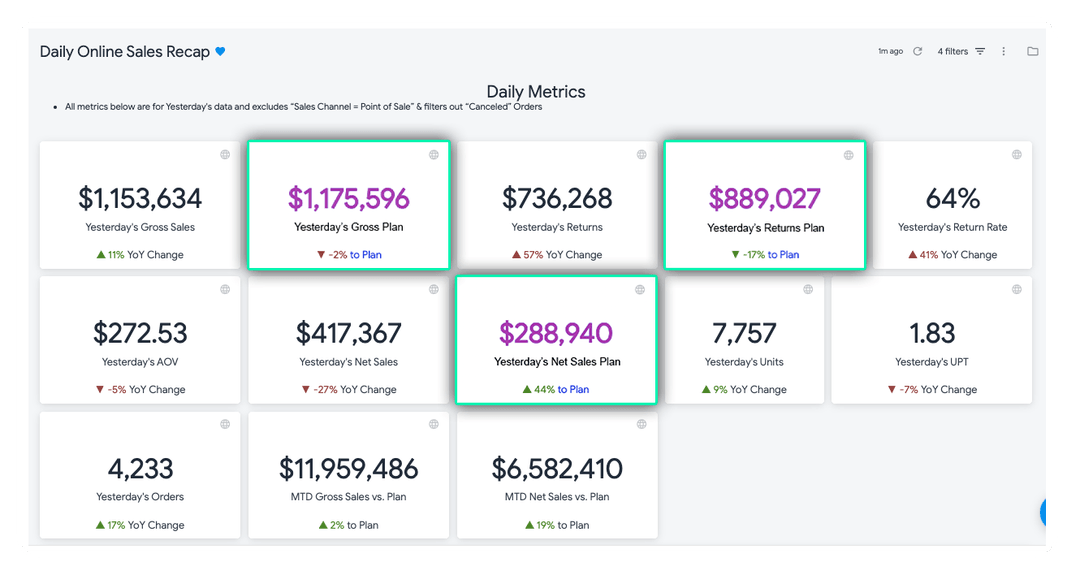Click globe icon on MTD Gross Sales tile
Image resolution: width=1080 pixels, height=571 pixels.
tap(434, 424)
